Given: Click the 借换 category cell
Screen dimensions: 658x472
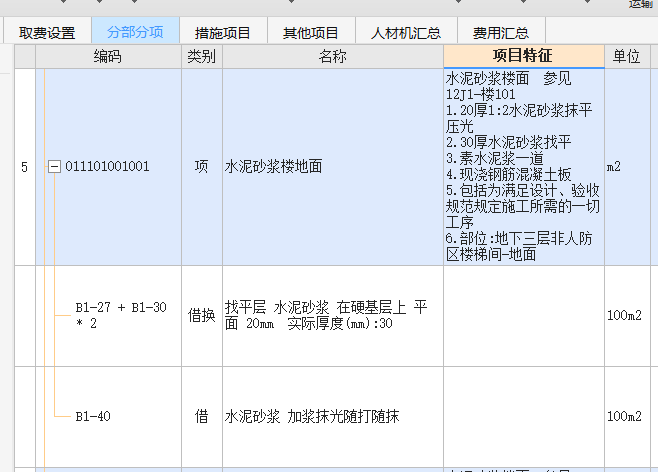Looking at the screenshot, I should click(202, 316).
